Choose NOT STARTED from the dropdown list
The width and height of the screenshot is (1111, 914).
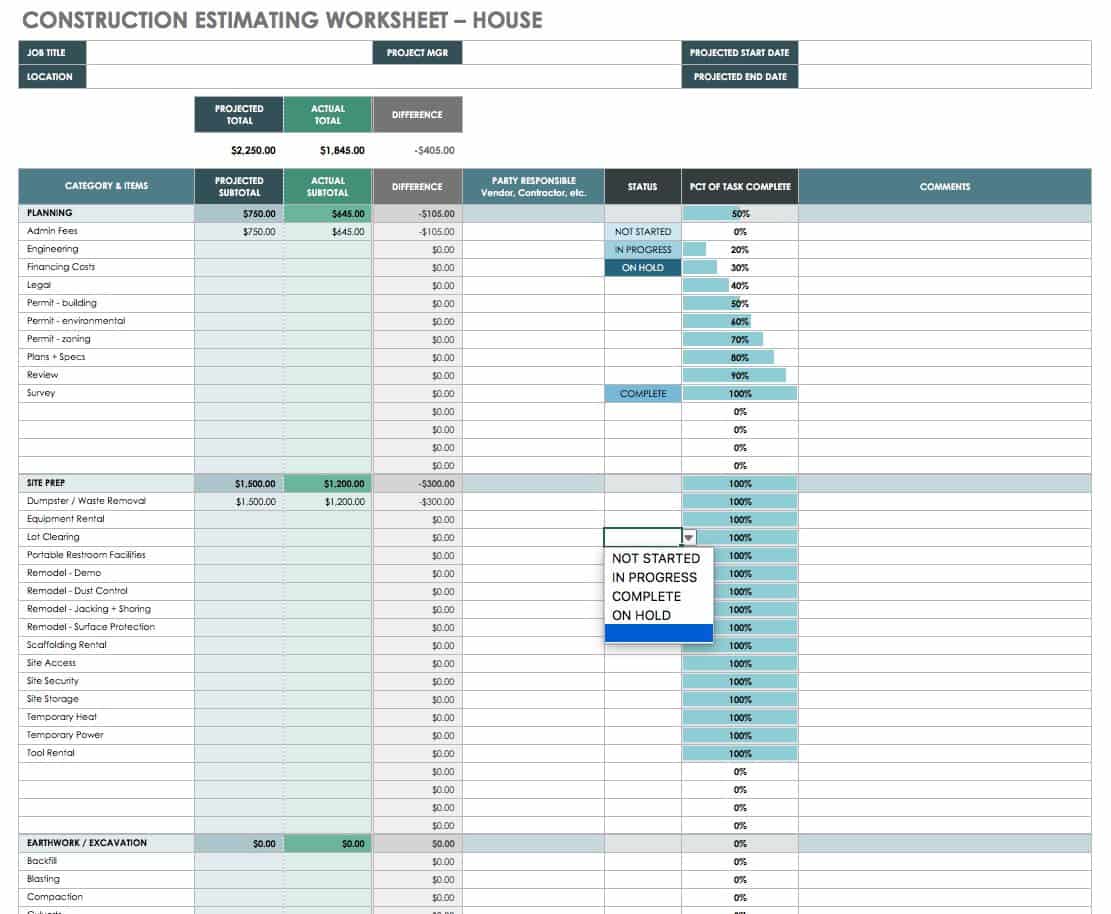click(x=655, y=558)
